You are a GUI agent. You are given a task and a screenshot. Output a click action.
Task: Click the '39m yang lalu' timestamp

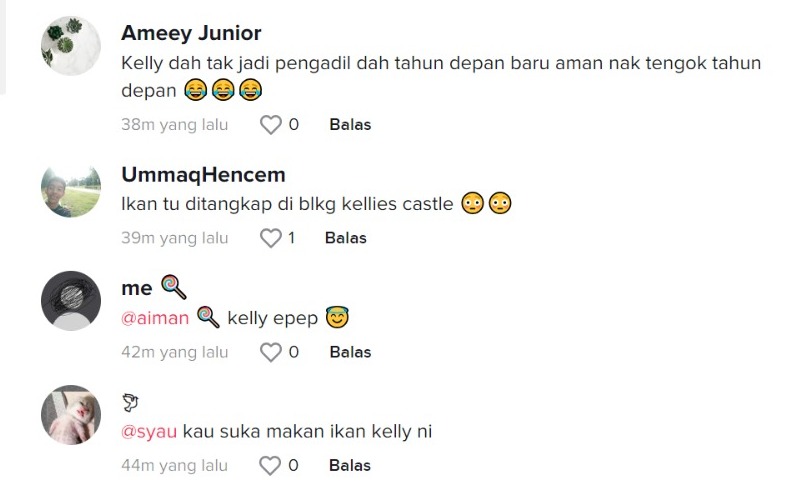pos(175,238)
